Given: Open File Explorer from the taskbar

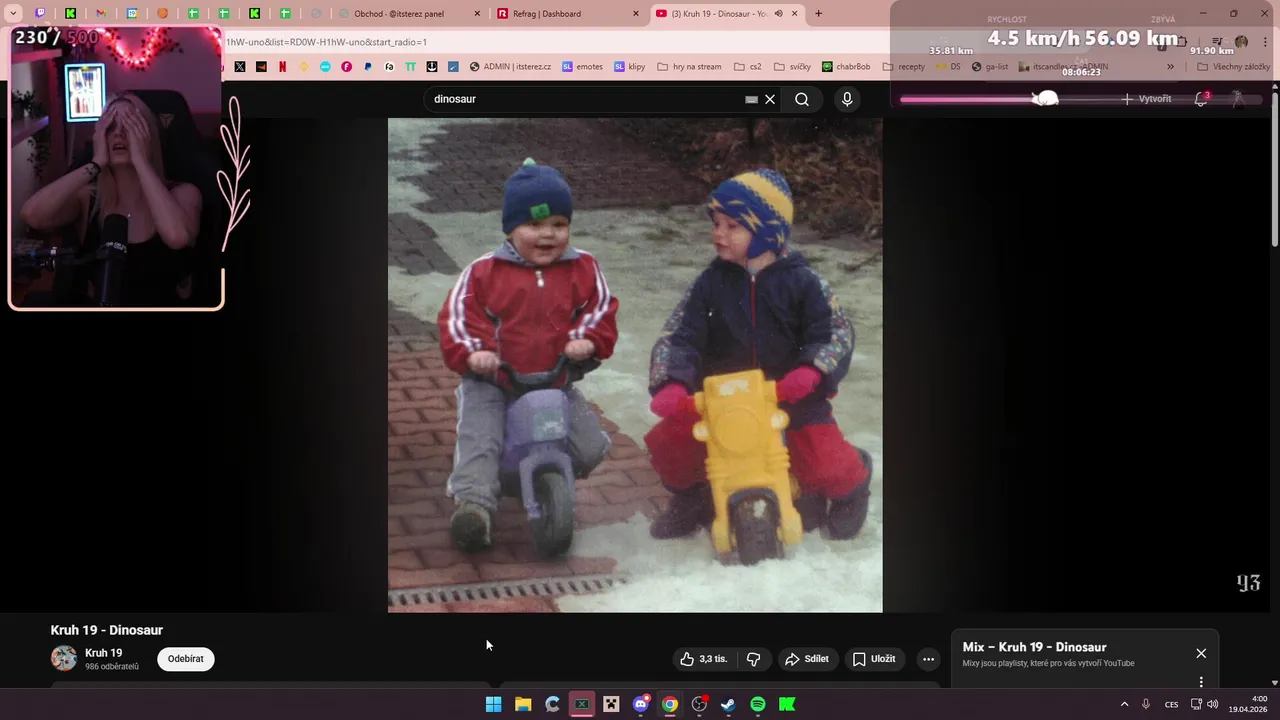Looking at the screenshot, I should [x=523, y=704].
